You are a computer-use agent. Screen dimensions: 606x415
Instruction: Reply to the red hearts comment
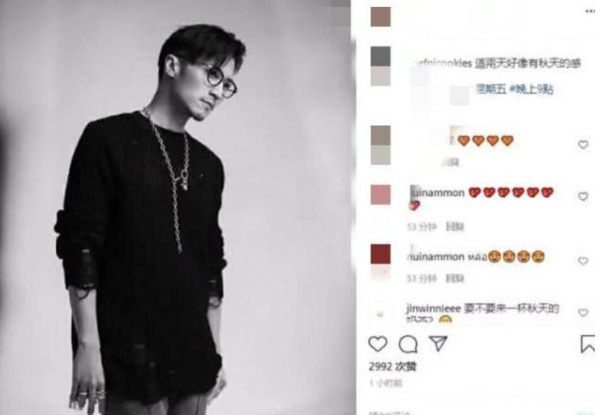point(454,226)
